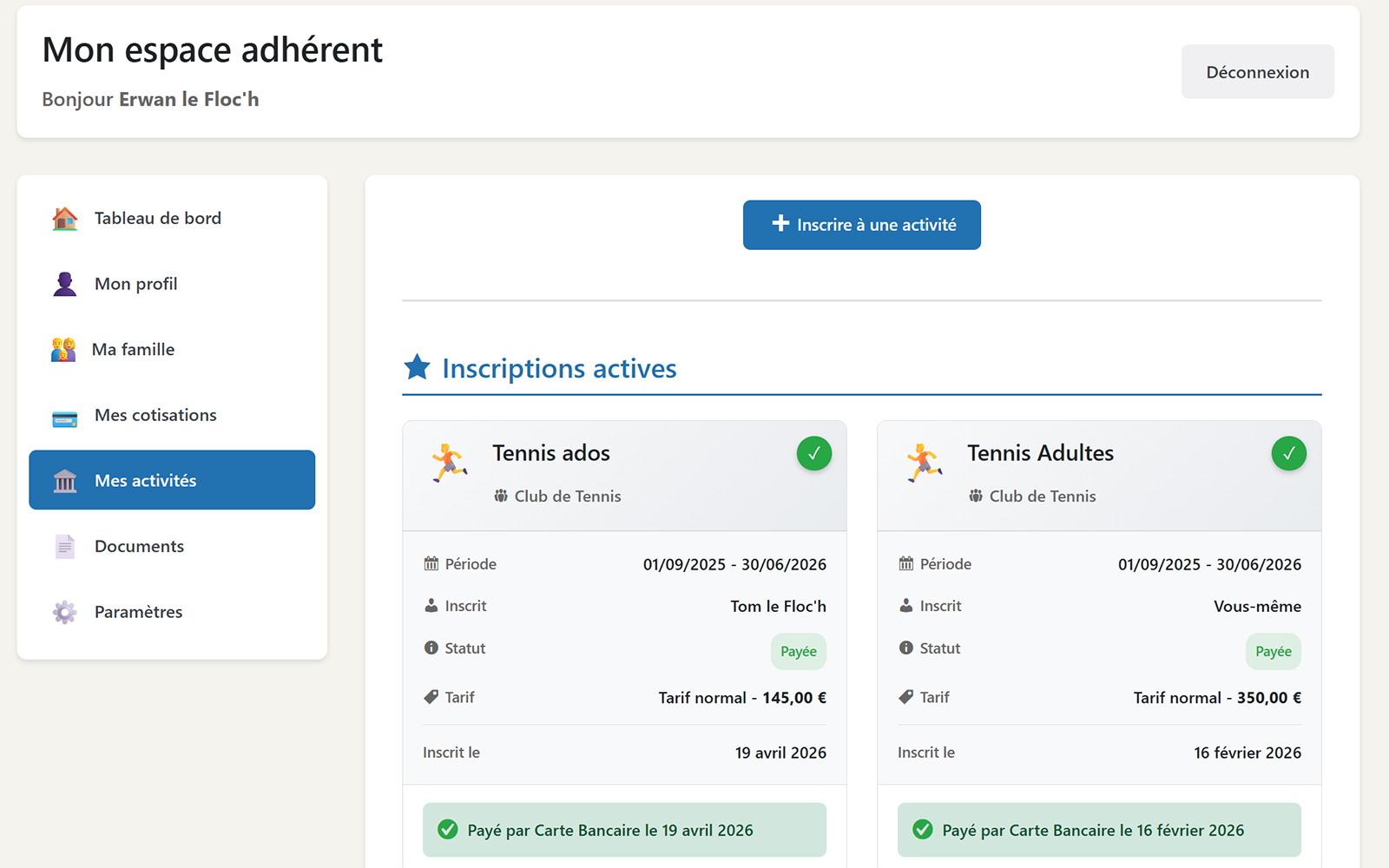Click the person silhouette icon for Mon profil
Screen dimensions: 1389x868
[x=64, y=284]
